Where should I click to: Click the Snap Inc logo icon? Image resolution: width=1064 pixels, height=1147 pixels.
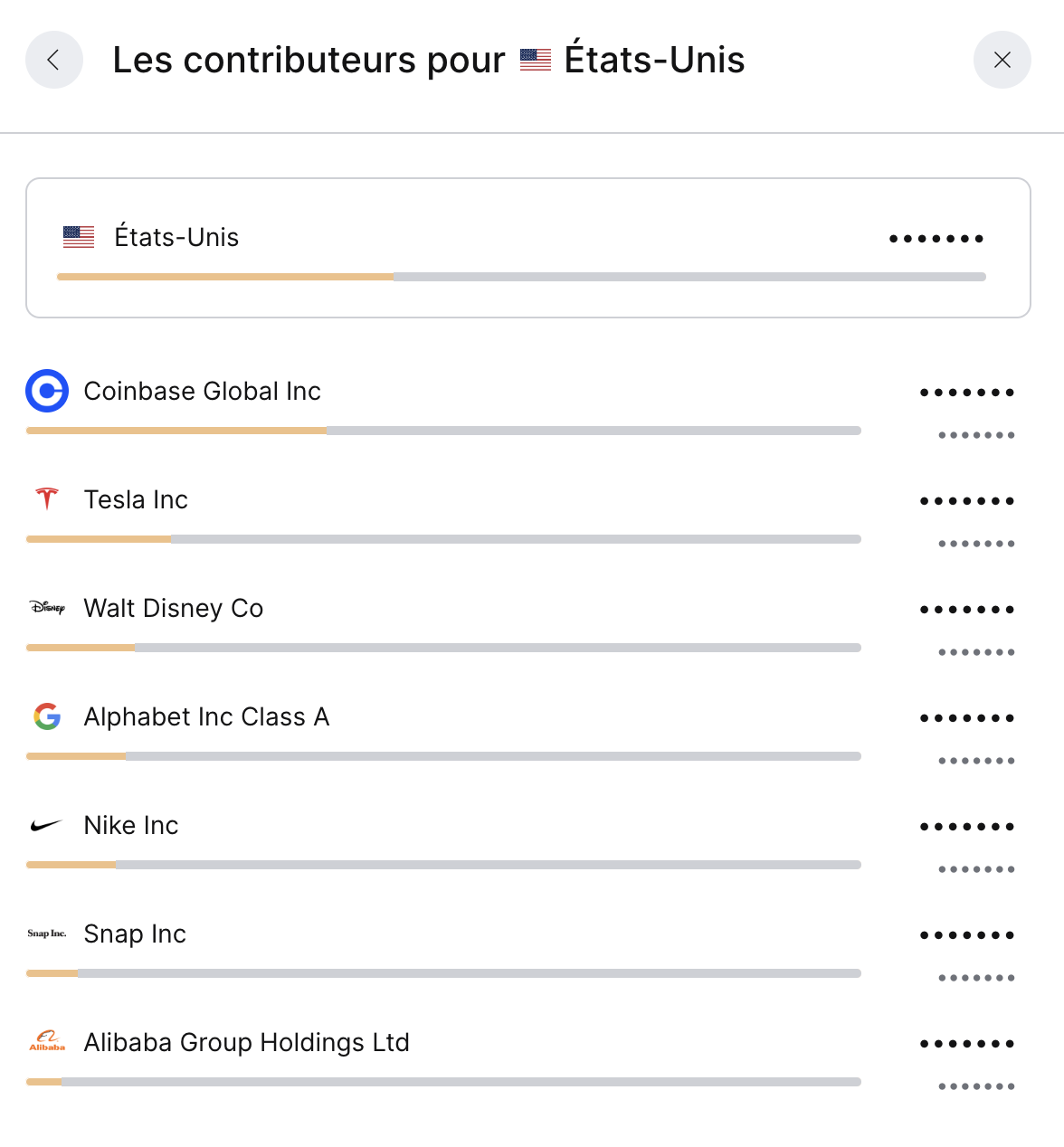47,934
